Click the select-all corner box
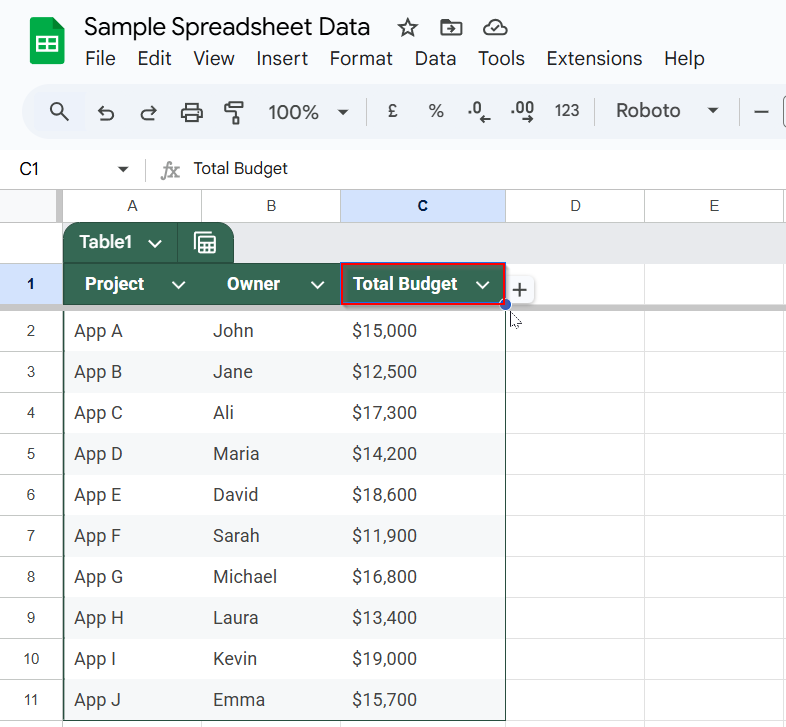The image size is (786, 727). click(x=29, y=206)
